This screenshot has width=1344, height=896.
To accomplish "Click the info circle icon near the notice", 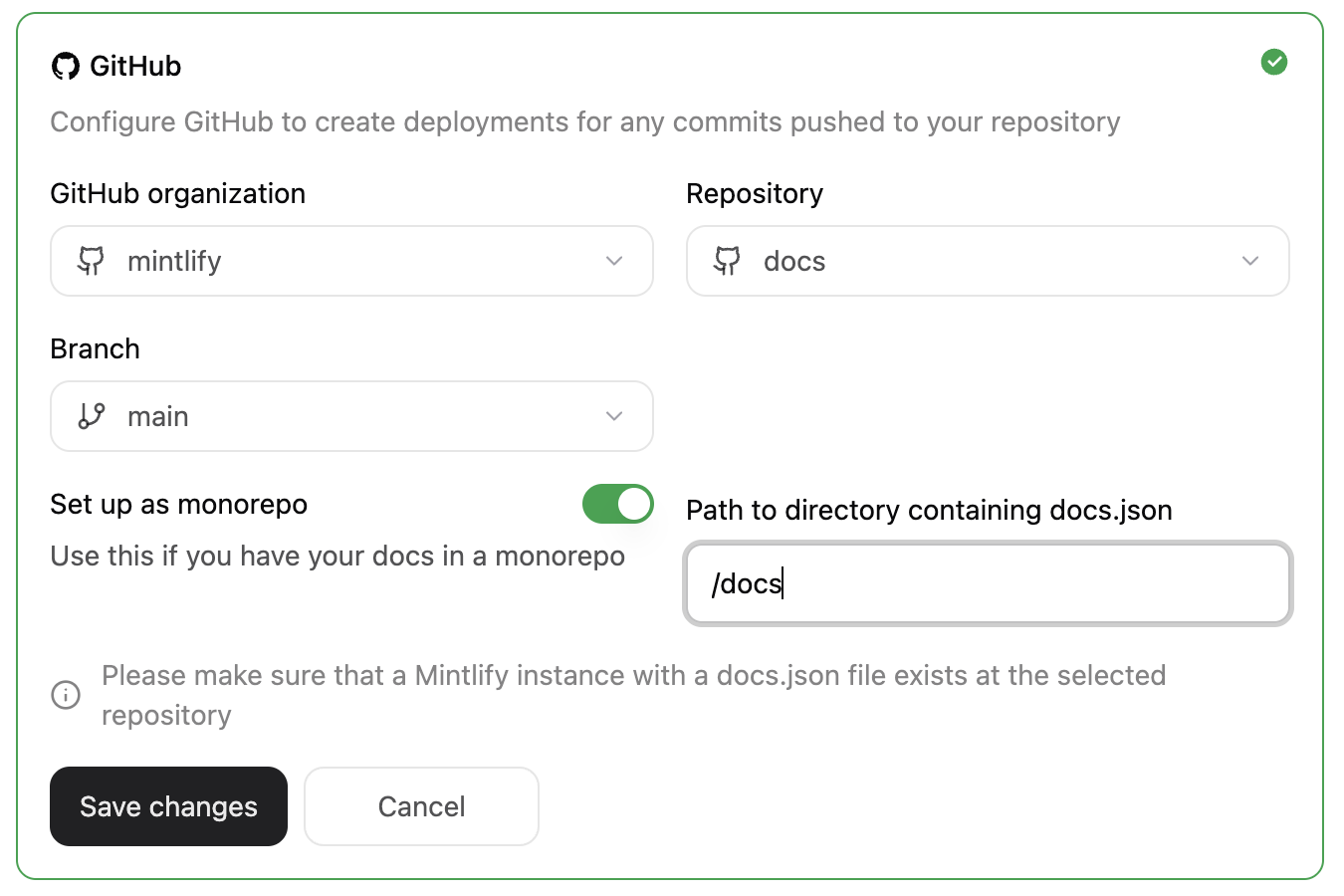I will [x=66, y=695].
